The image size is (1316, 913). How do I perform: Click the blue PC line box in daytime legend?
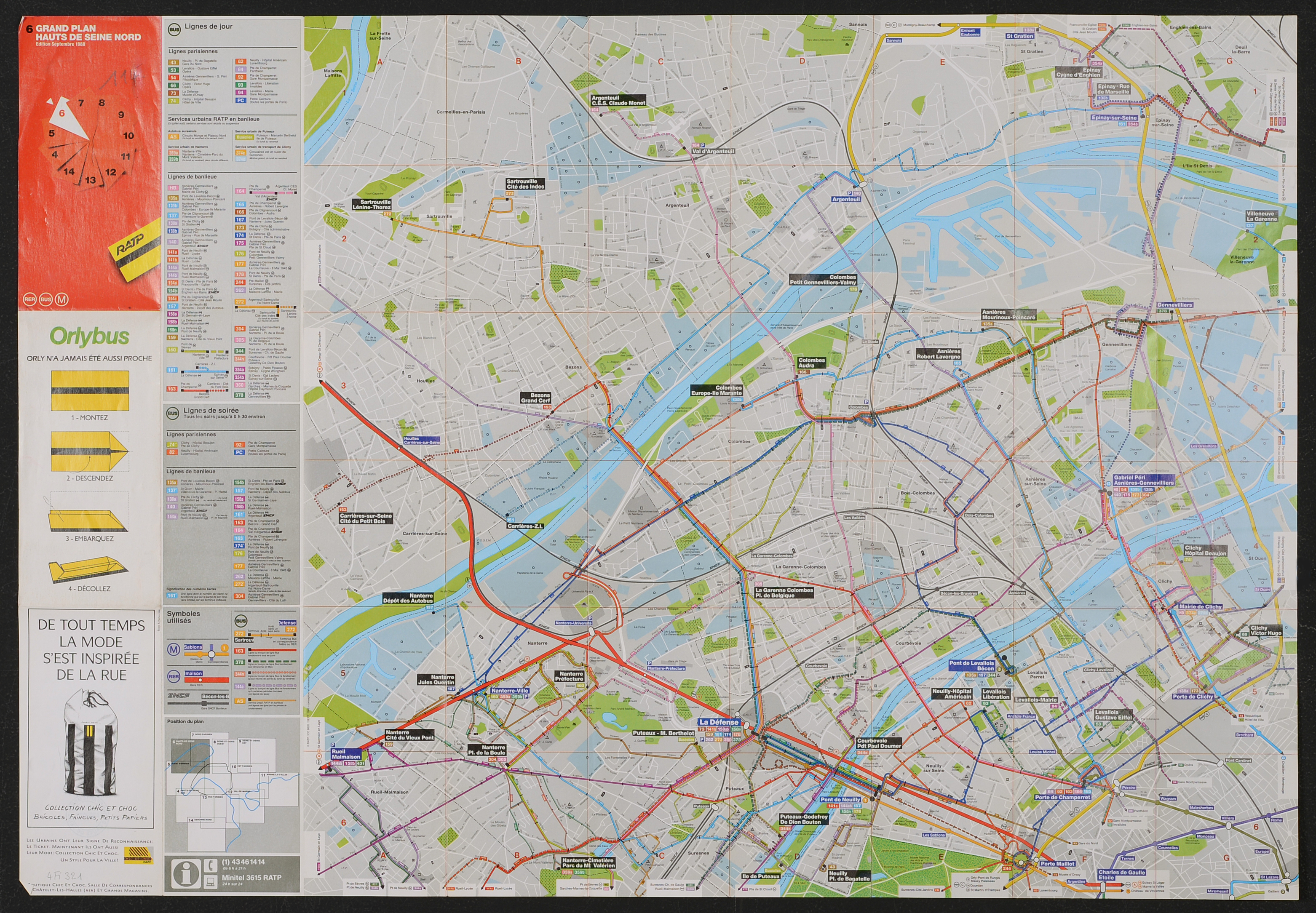pyautogui.click(x=241, y=100)
